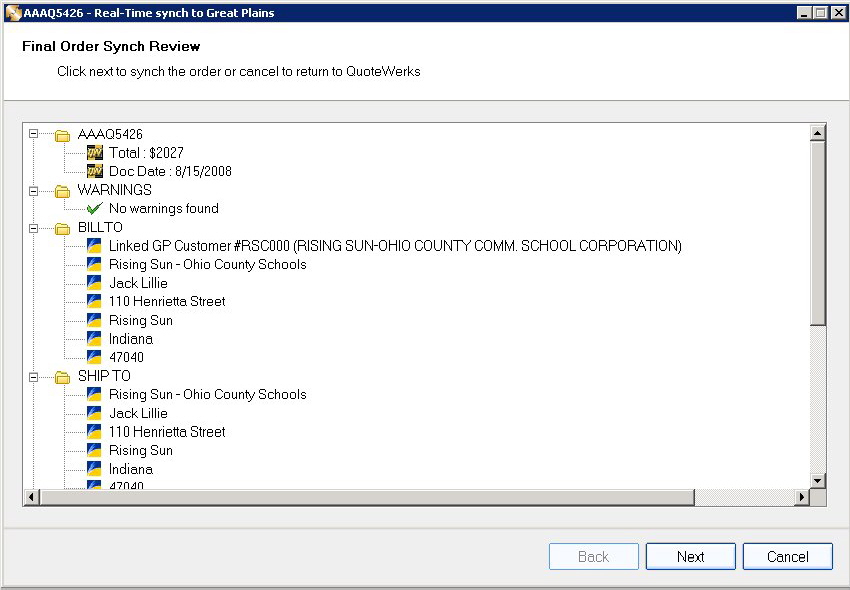
Task: Select BILLTO 'Rising Sun - Ohio County Schools' text
Action: point(208,264)
